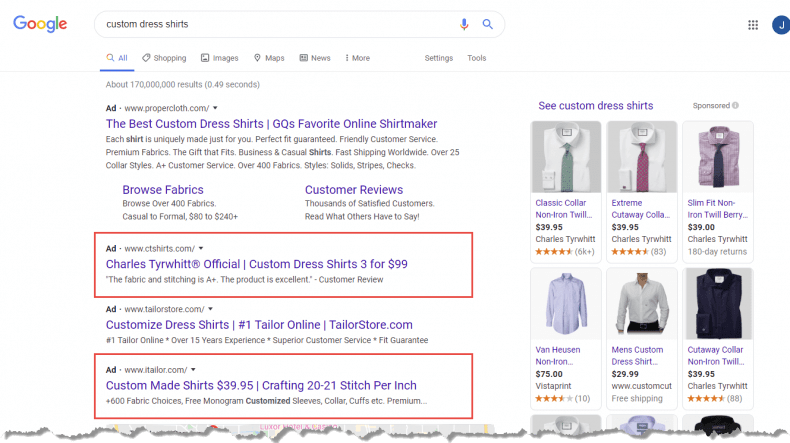Expand the propercloth.com ad dropdown arrow
The height and width of the screenshot is (443, 790).
pos(216,108)
